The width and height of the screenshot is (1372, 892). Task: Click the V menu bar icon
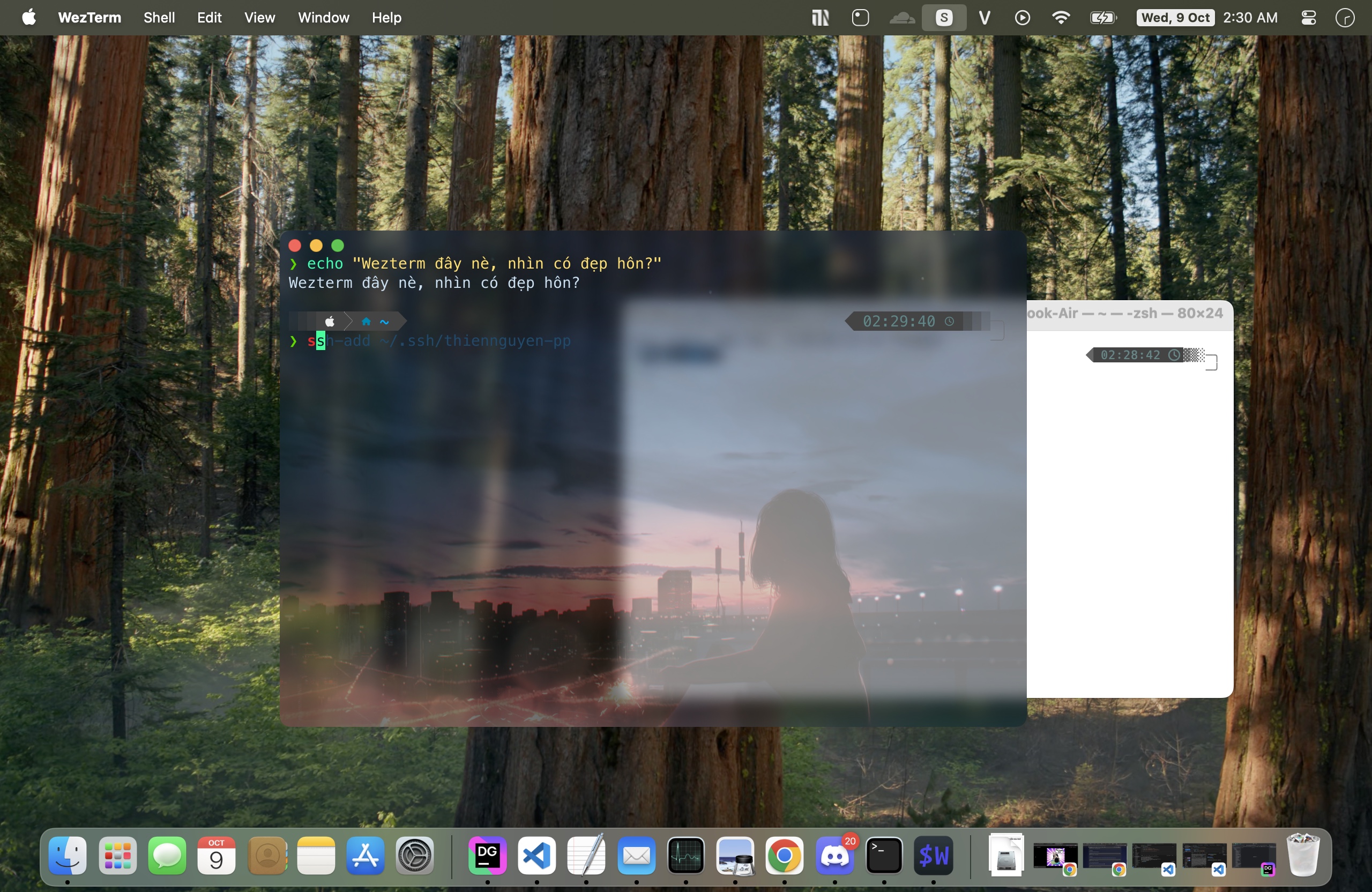984,17
